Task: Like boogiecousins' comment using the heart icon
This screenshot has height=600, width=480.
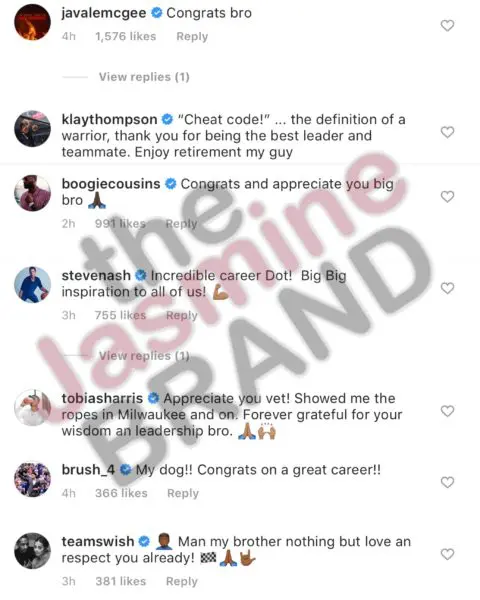Action: click(447, 197)
